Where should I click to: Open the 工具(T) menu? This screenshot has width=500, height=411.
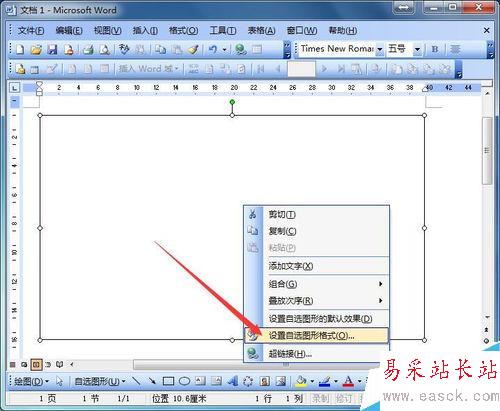click(223, 31)
